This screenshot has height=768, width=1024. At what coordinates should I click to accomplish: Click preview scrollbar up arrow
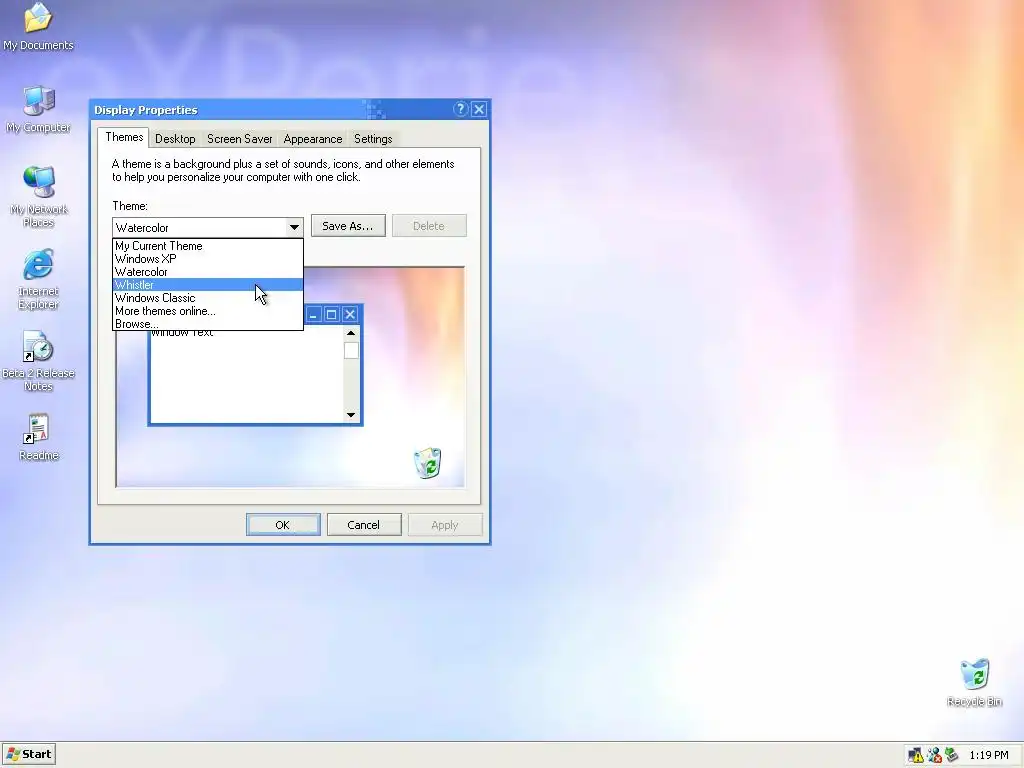(x=351, y=333)
